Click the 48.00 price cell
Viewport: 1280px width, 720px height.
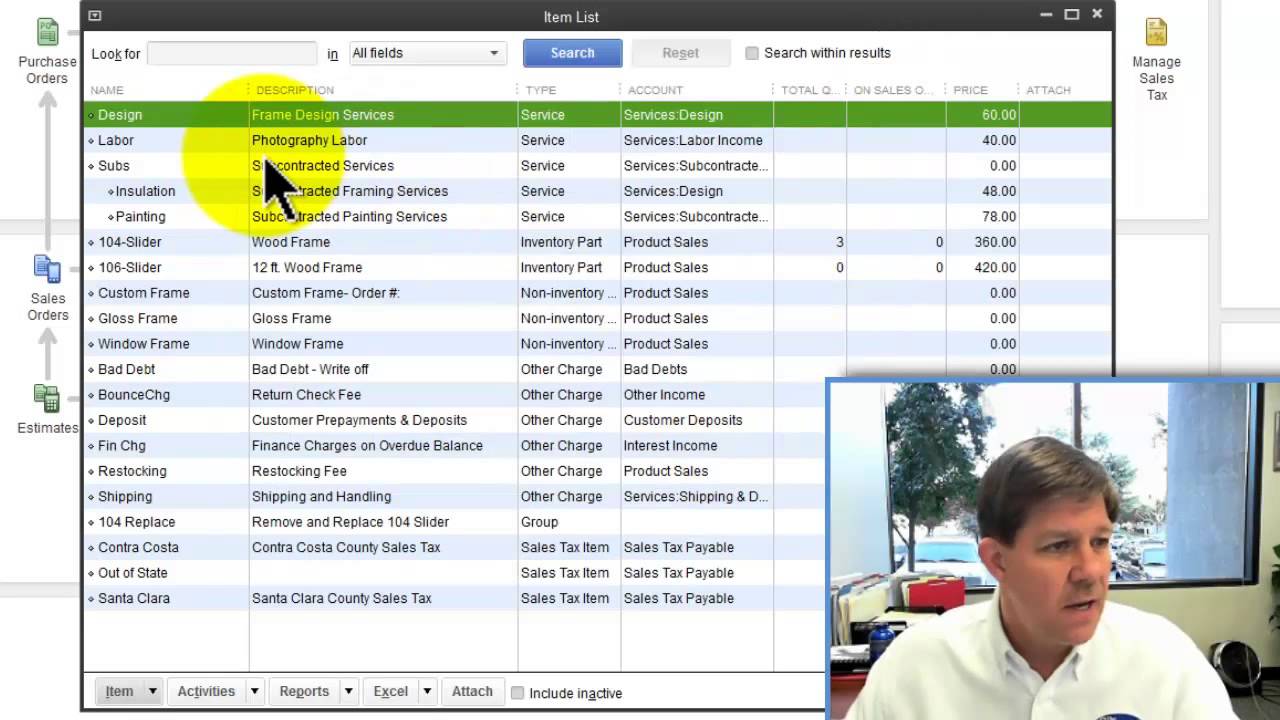point(999,191)
